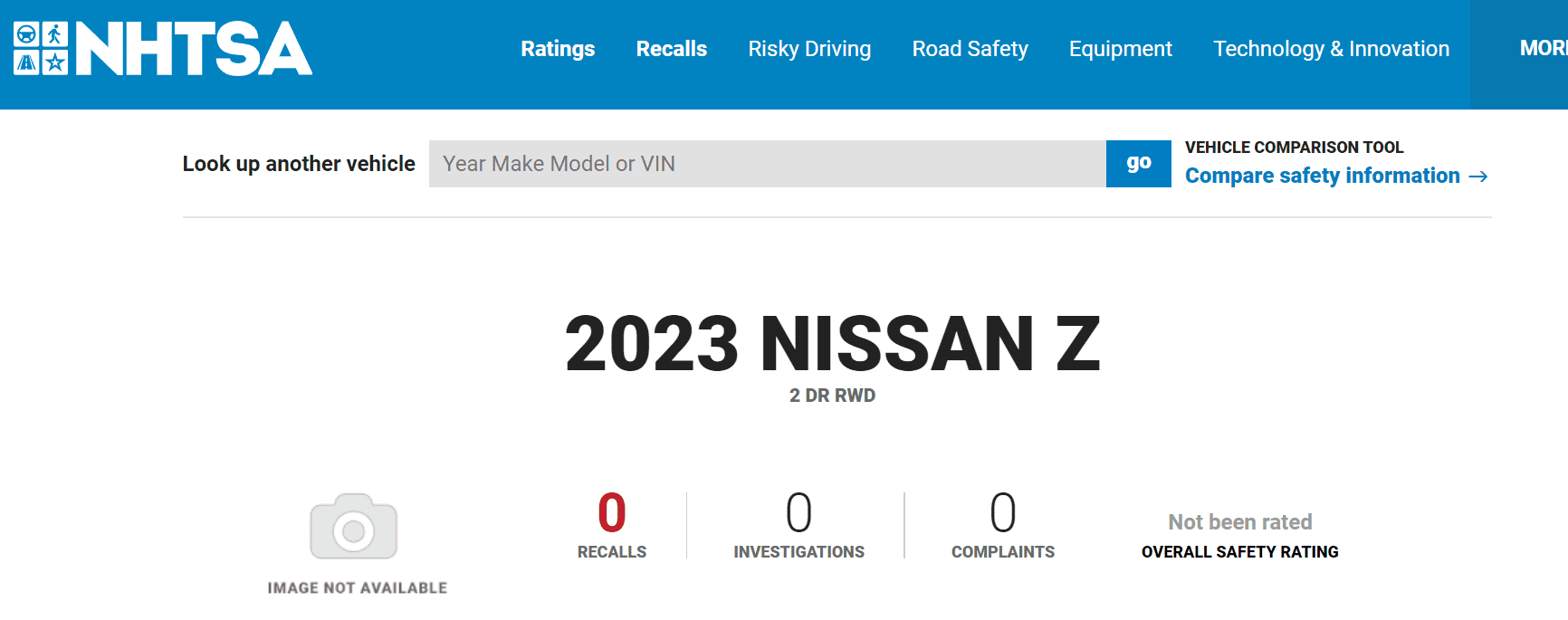The width and height of the screenshot is (1568, 620).
Task: Select Equipment in the navigation bar
Action: coord(1120,49)
